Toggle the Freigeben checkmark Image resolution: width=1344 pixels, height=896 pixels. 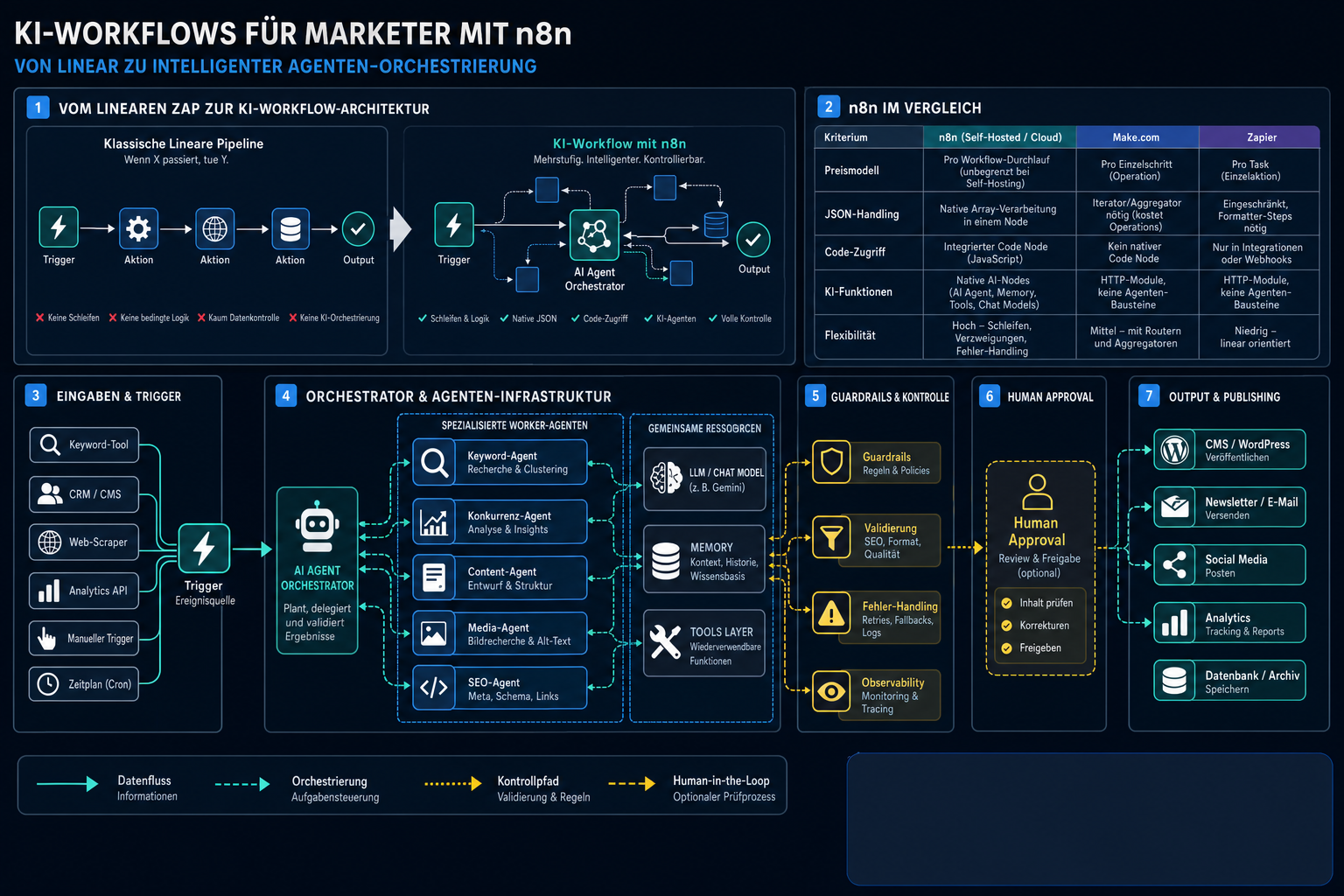coord(1006,648)
